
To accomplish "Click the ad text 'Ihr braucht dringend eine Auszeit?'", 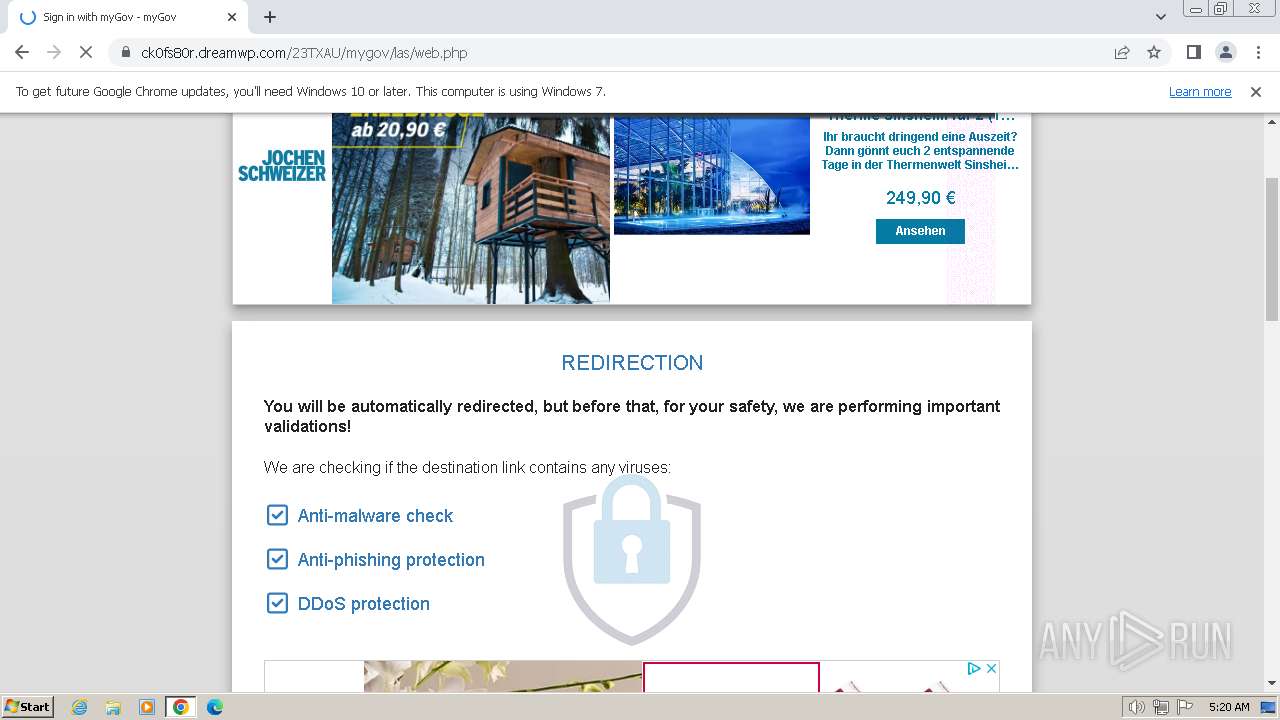I will tap(920, 137).
